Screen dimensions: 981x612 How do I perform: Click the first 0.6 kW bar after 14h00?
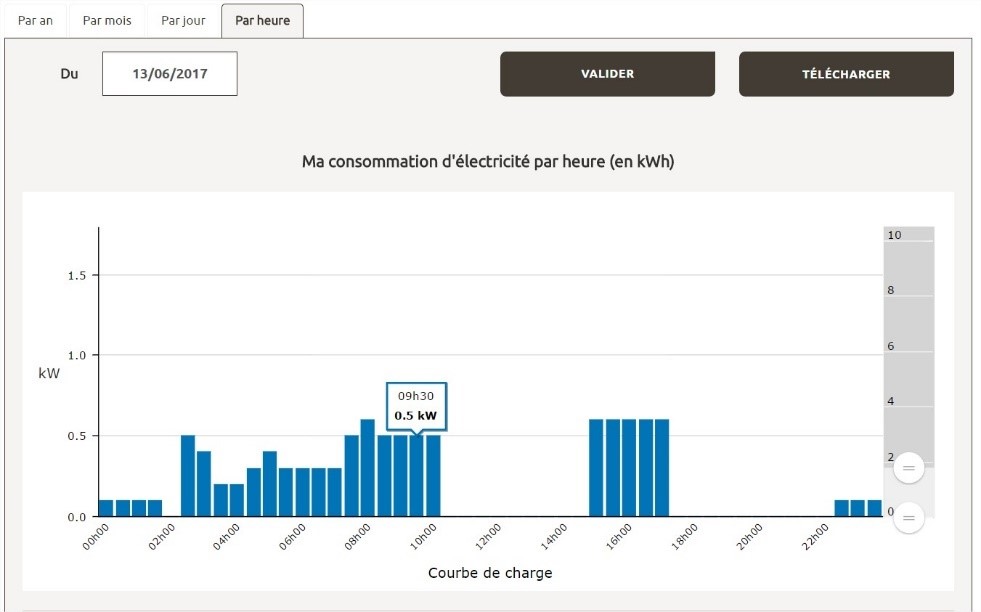596,467
